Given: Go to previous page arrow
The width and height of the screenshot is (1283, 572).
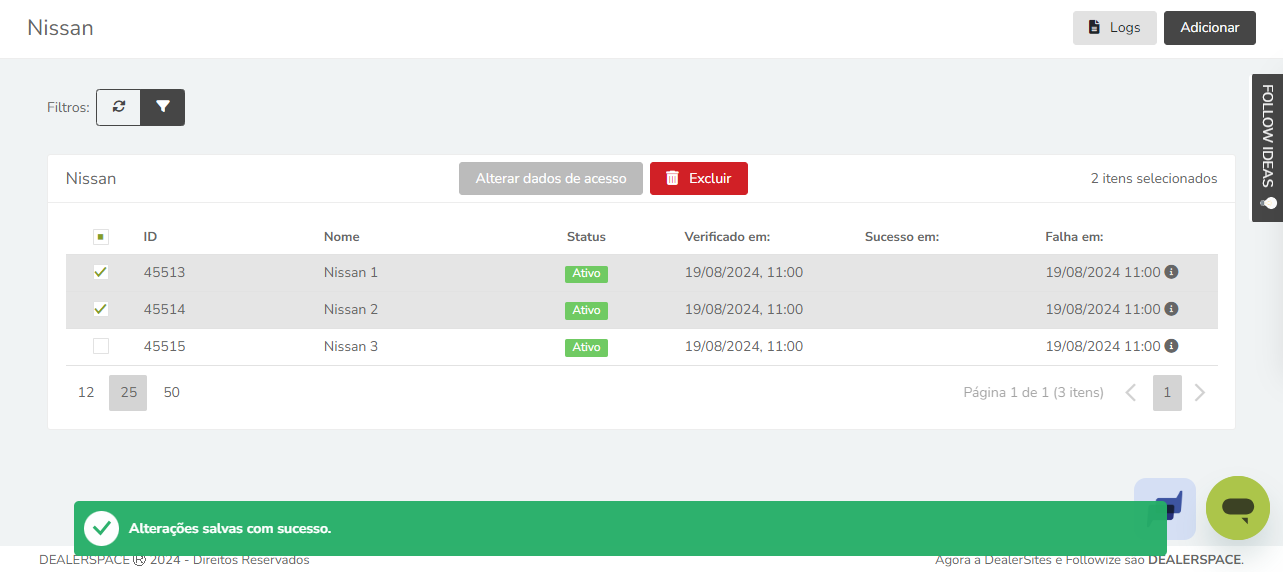Looking at the screenshot, I should tap(1131, 393).
